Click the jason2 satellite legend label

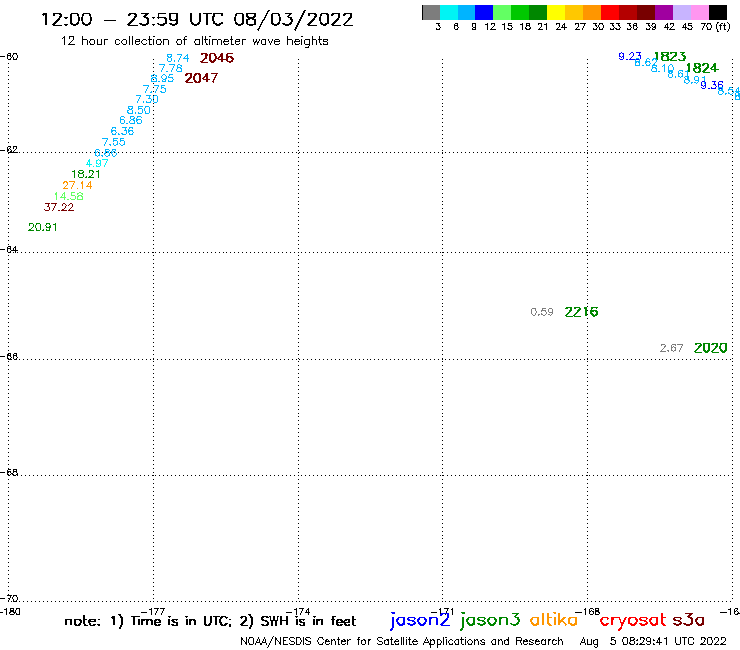coord(420,620)
